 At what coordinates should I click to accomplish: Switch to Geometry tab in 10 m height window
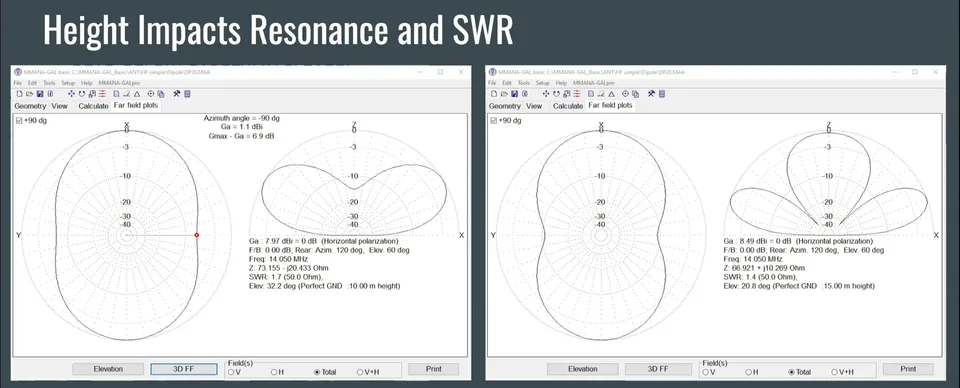click(31, 106)
